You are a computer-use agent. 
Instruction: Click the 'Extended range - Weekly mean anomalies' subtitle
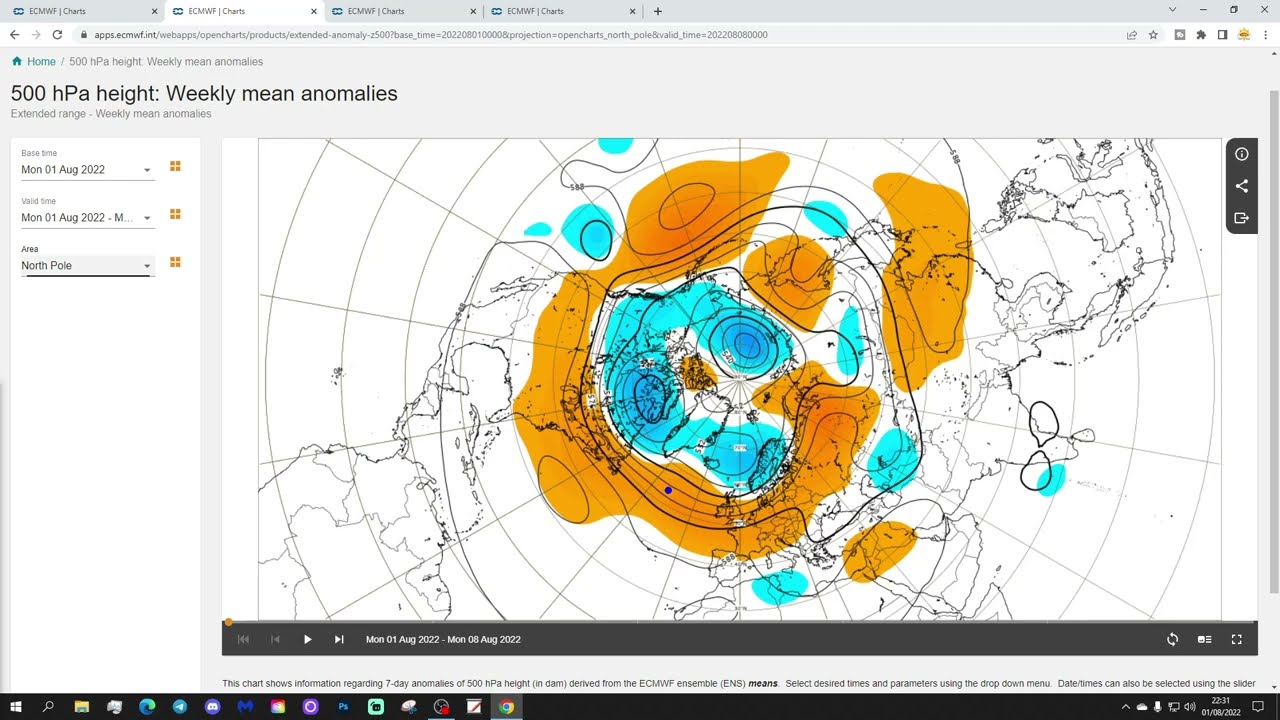(x=111, y=114)
